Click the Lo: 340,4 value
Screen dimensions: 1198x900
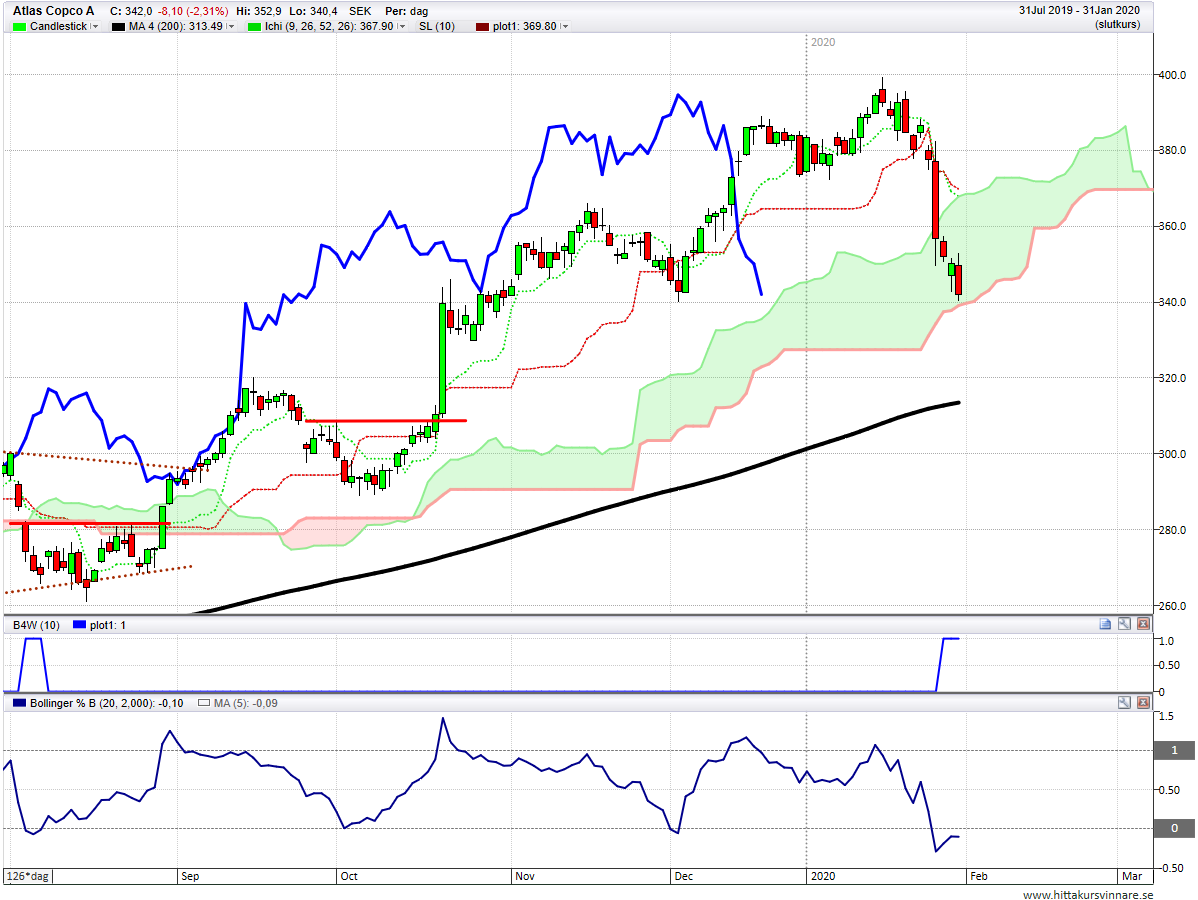click(x=313, y=11)
